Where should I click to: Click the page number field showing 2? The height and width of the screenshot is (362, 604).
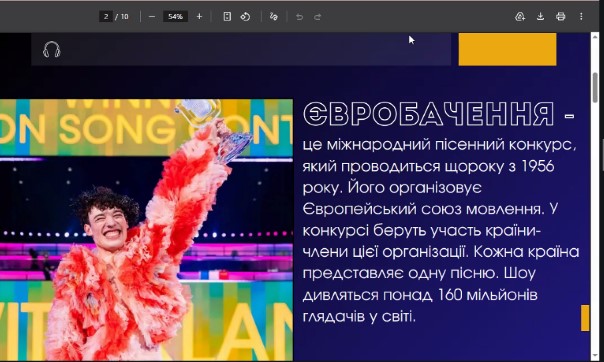pyautogui.click(x=106, y=17)
